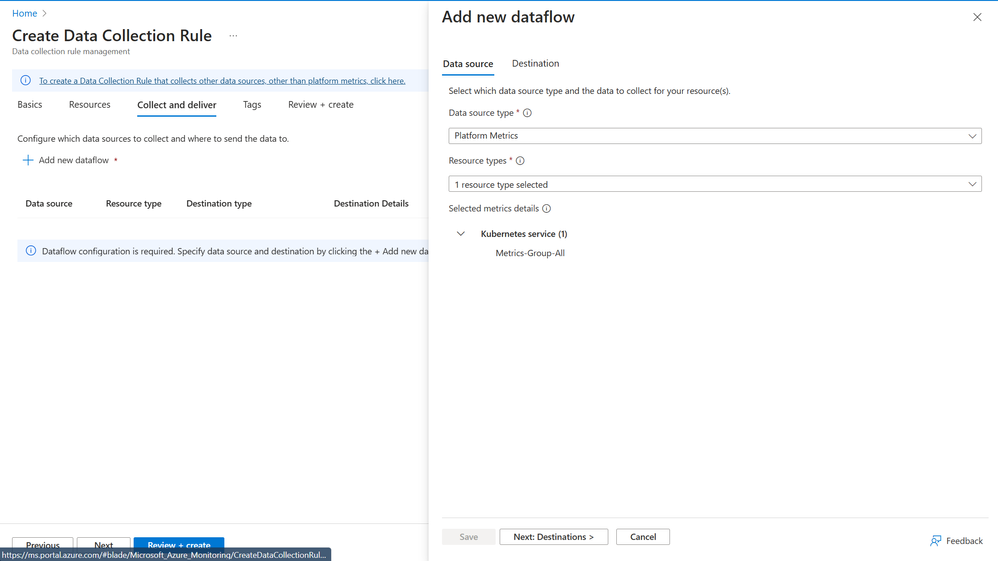Open the Tags tab
This screenshot has width=998, height=561.
coord(252,104)
